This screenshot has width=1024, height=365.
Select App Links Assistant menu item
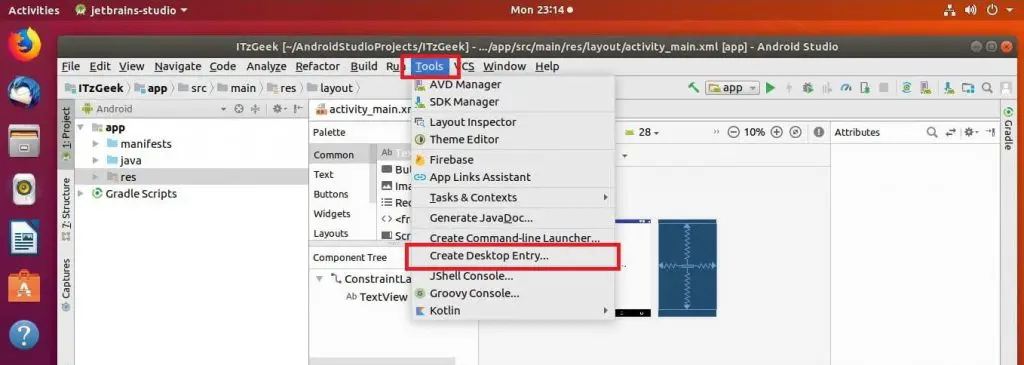(x=513, y=177)
